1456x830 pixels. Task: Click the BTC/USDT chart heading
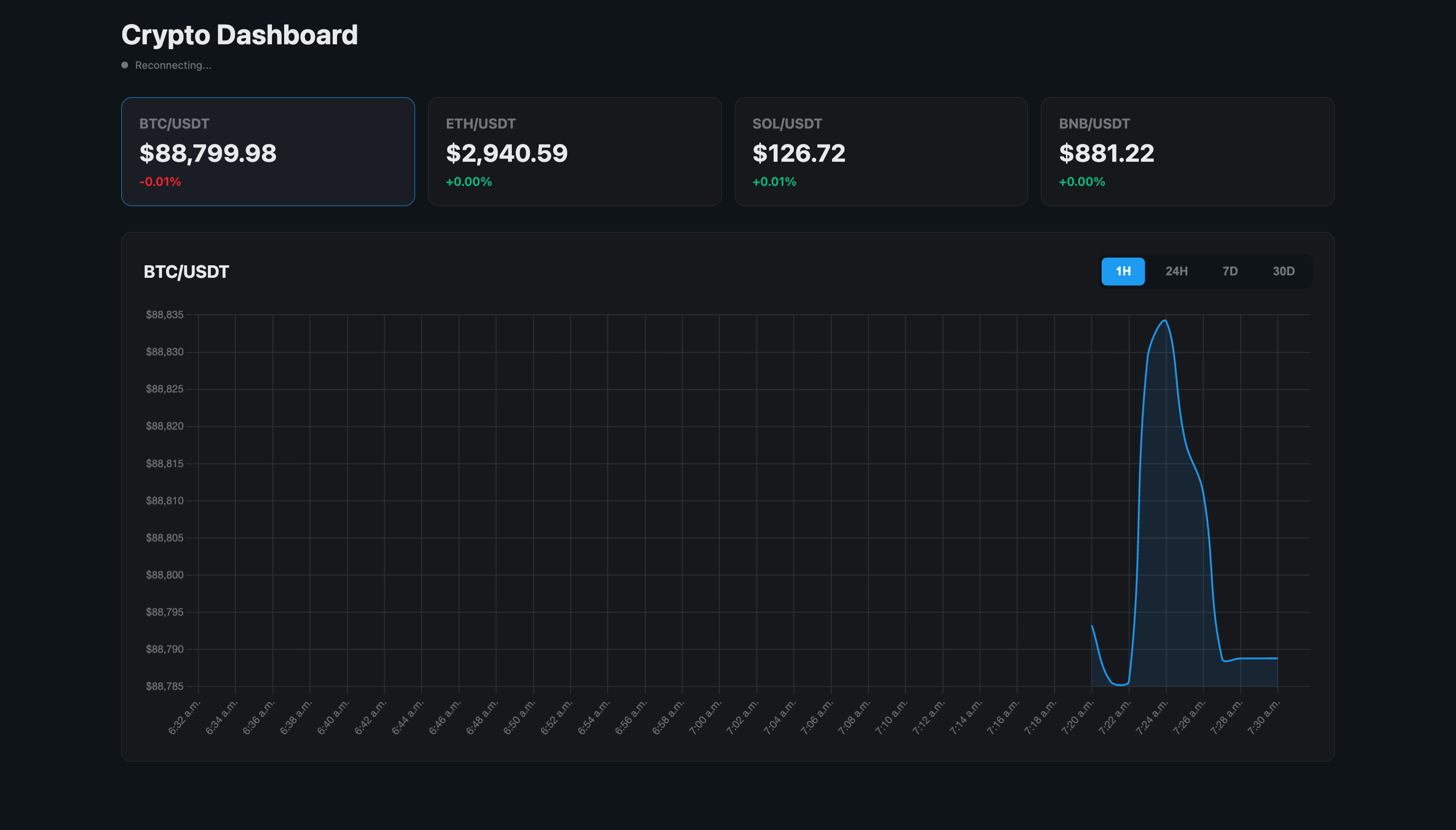tap(186, 272)
